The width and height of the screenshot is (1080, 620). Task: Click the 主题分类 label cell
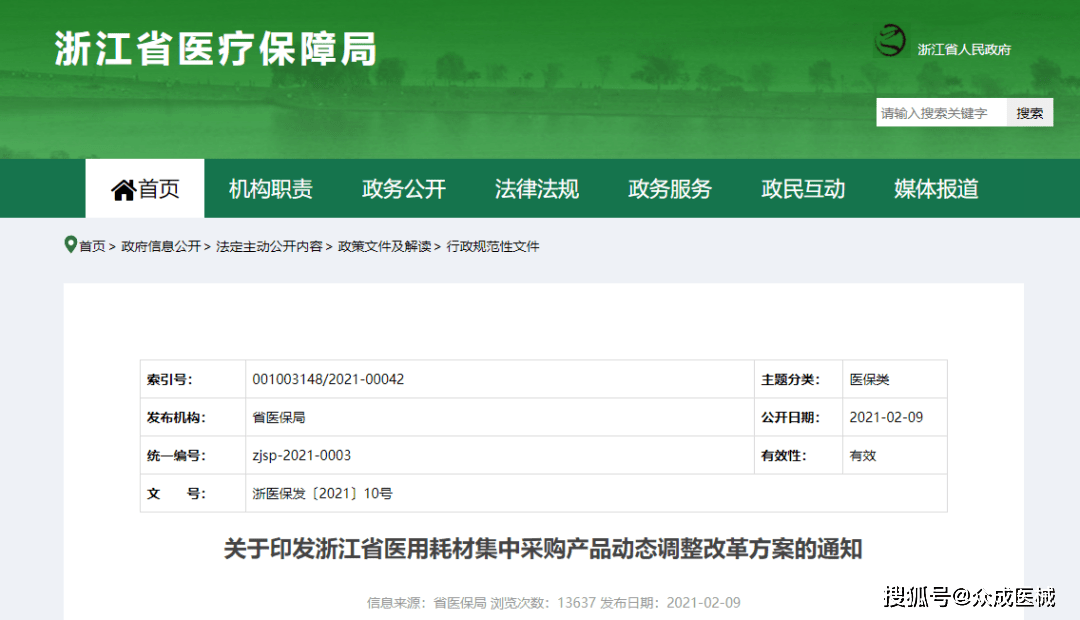tap(798, 379)
